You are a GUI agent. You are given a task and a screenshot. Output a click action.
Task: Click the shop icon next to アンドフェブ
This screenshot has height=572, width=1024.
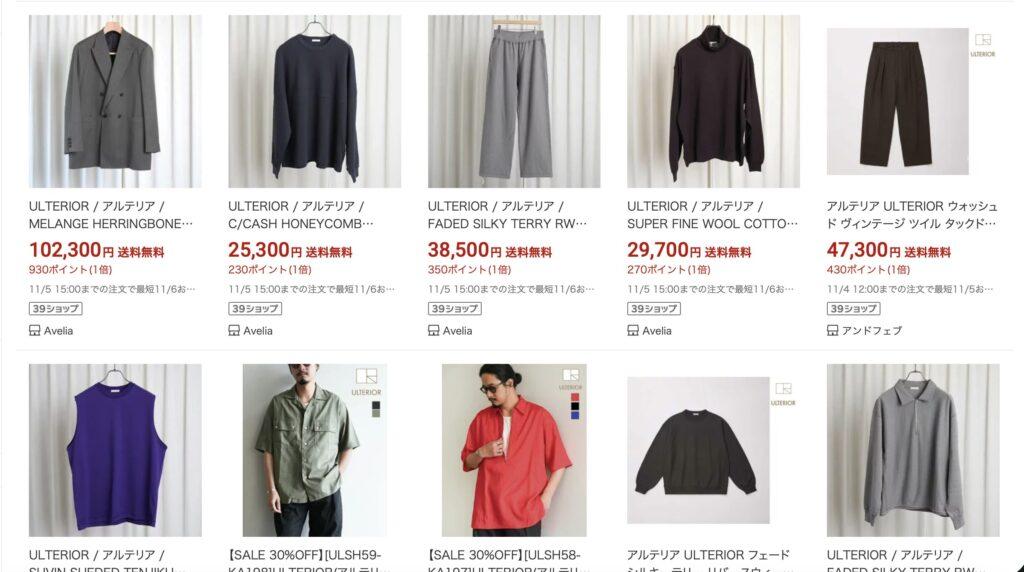pyautogui.click(x=833, y=330)
